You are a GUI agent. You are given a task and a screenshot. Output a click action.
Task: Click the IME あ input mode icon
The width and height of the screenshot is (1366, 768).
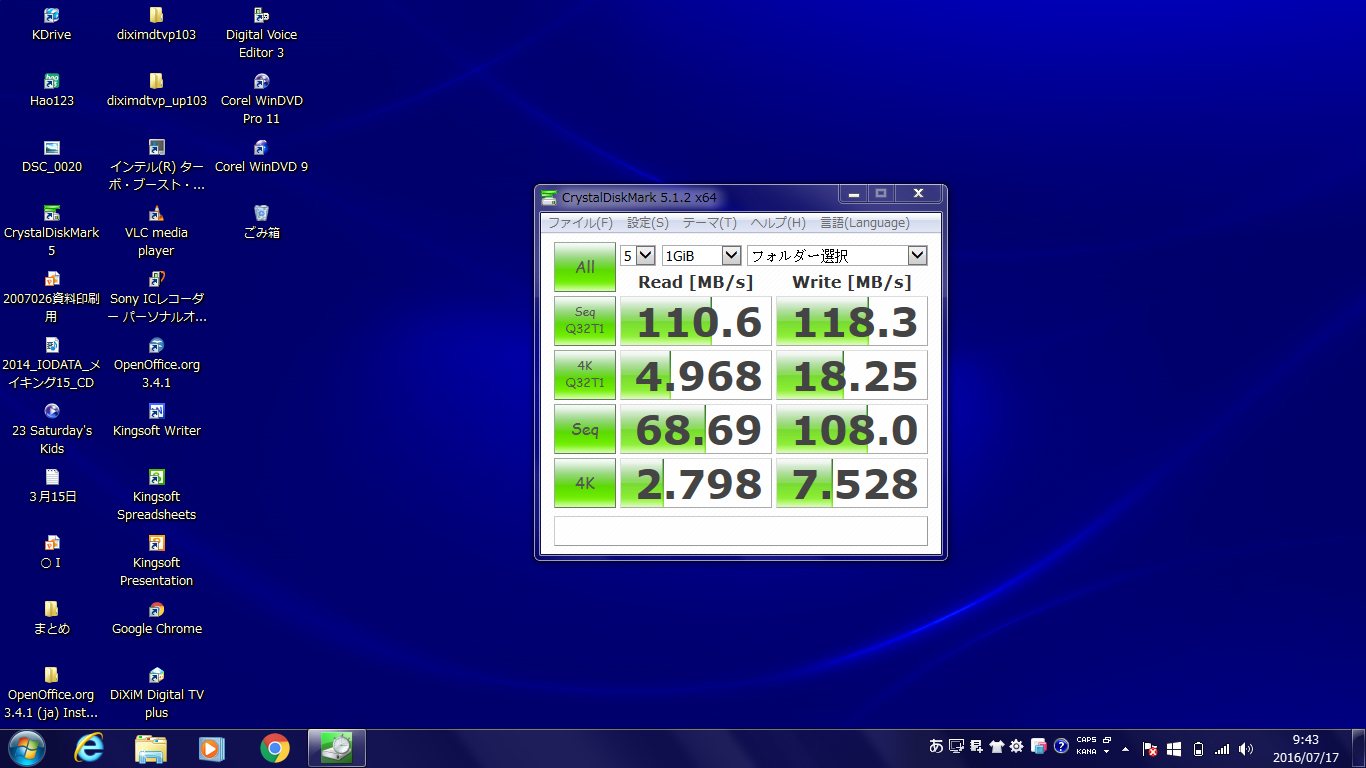pyautogui.click(x=936, y=746)
